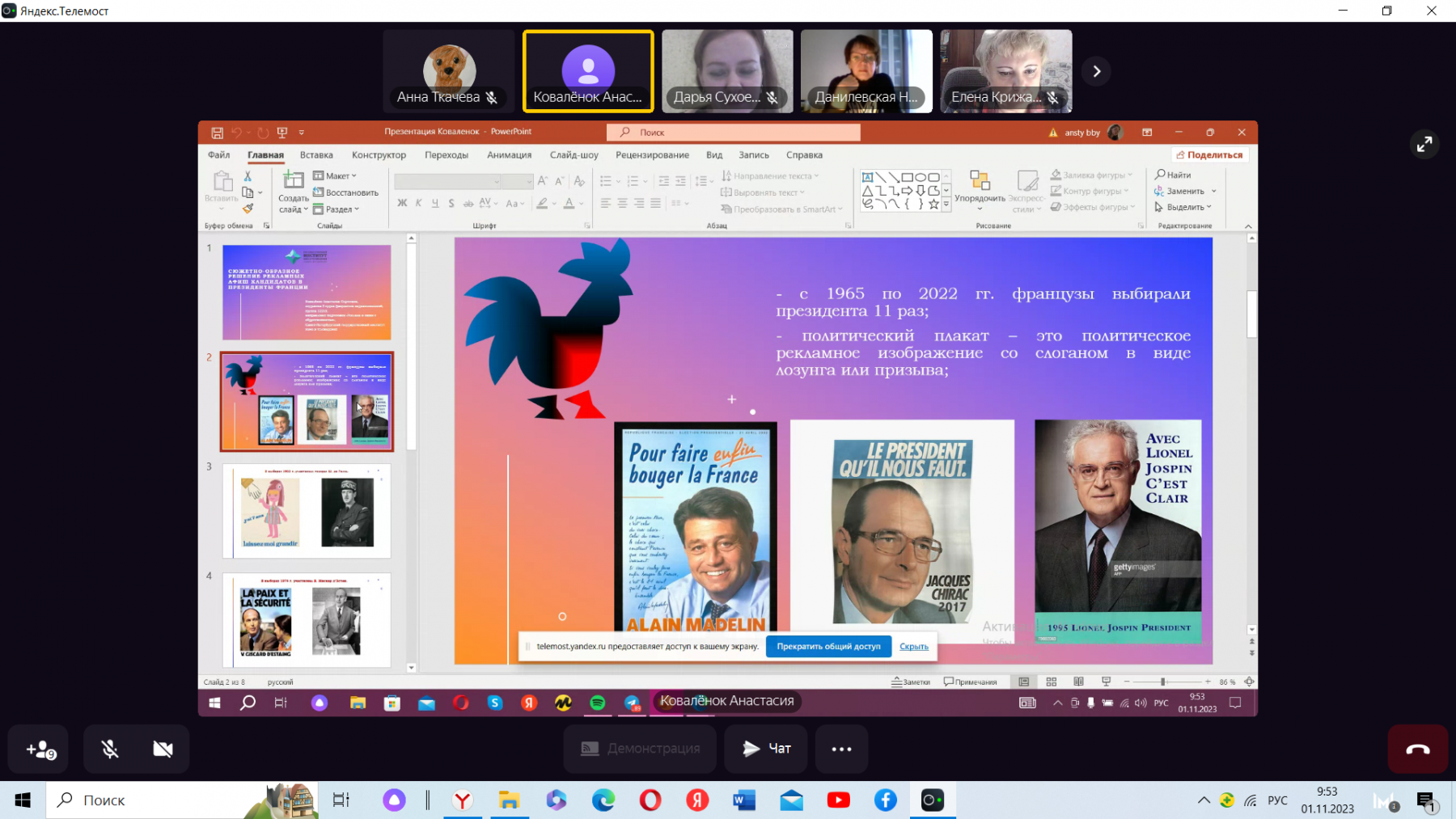Click the Демонстрация screen share button
Image resolution: width=1456 pixels, height=819 pixels.
[640, 749]
